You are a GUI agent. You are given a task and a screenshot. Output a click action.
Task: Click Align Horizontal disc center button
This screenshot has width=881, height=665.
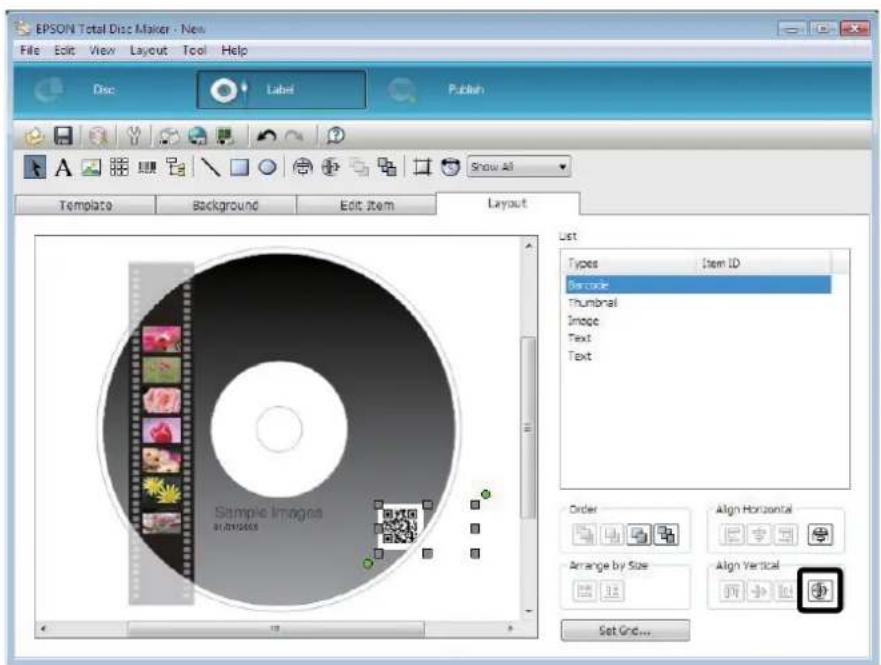(x=820, y=534)
